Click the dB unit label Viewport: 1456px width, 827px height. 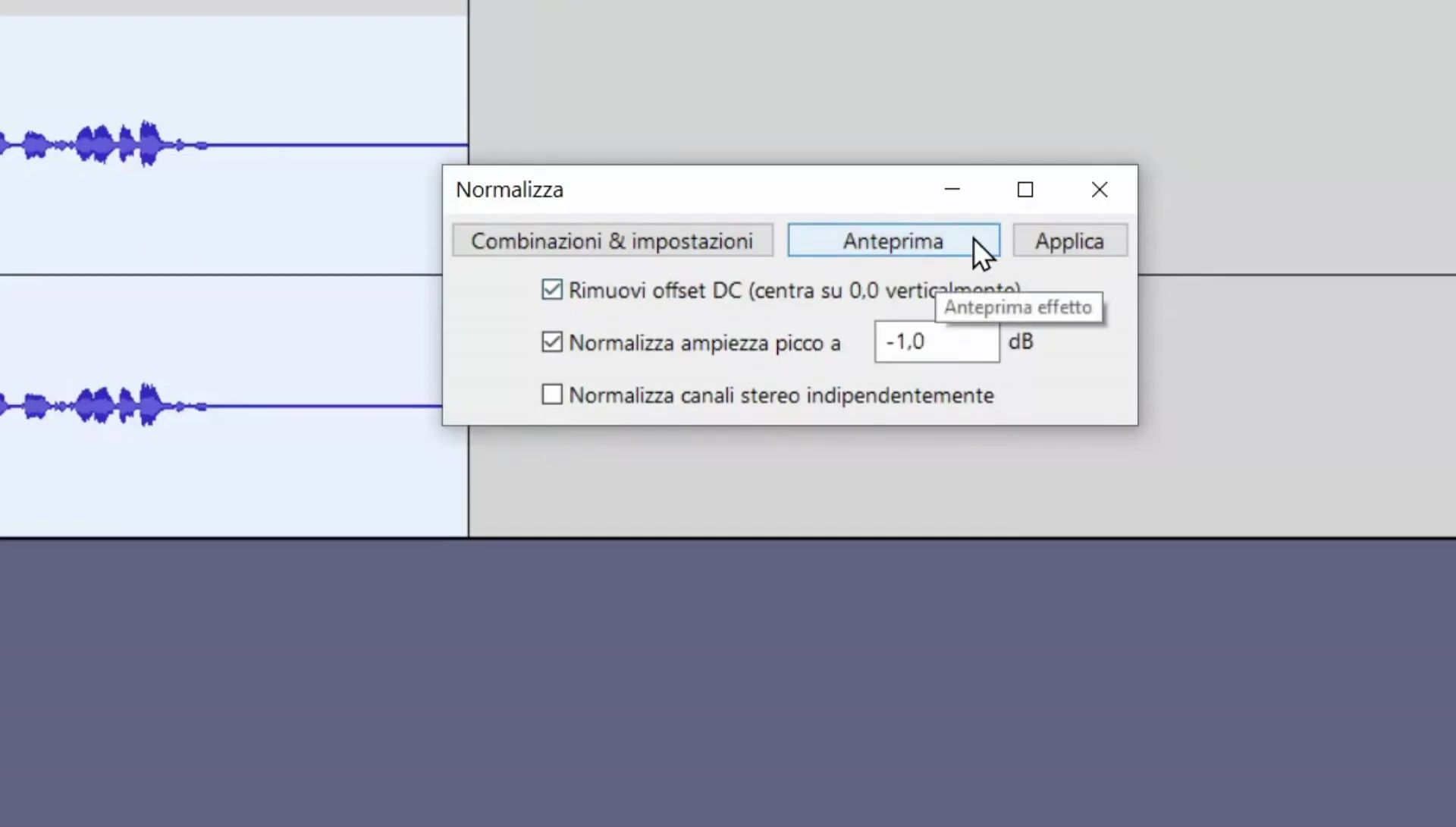(1021, 341)
